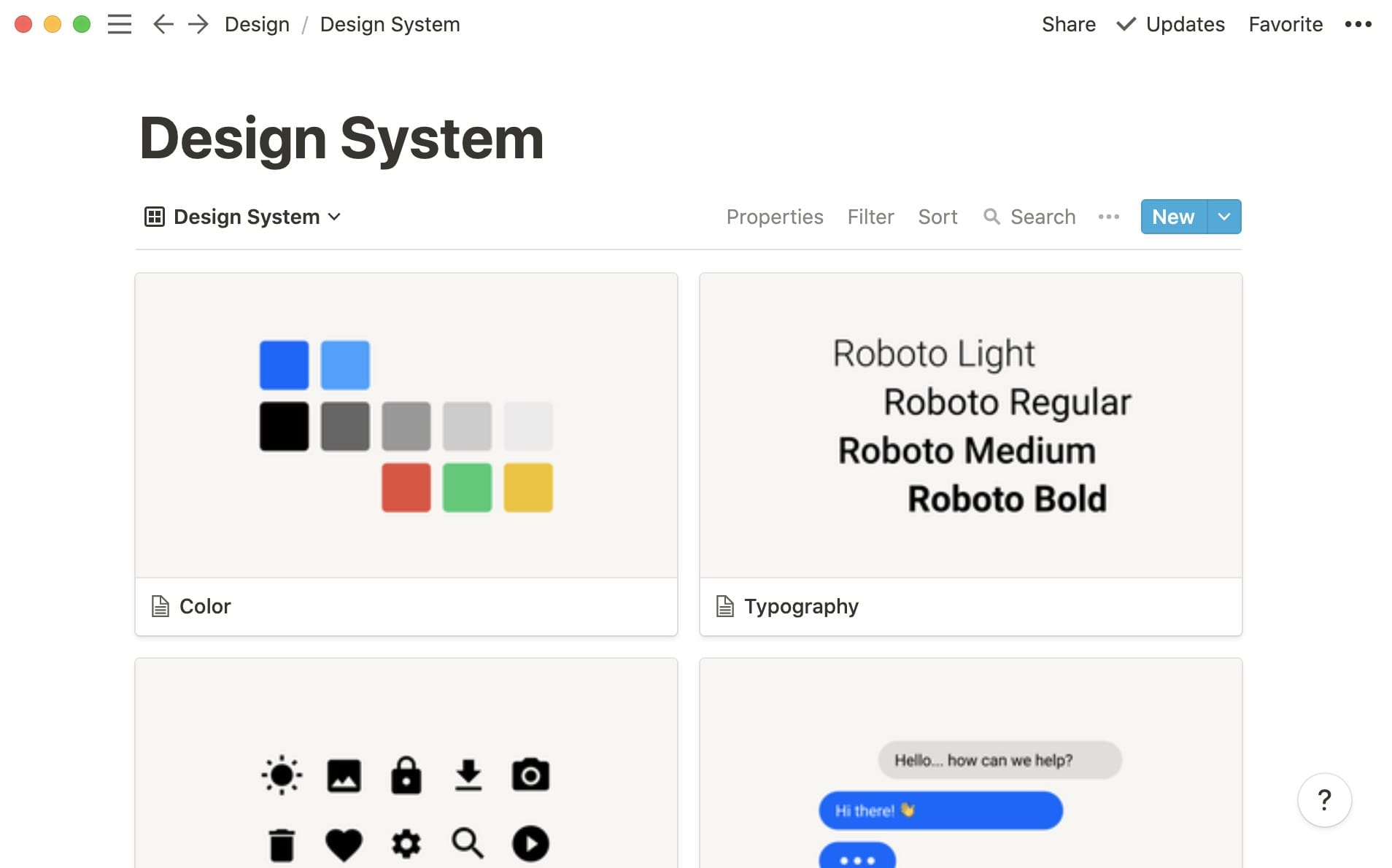Image resolution: width=1392 pixels, height=868 pixels.
Task: Favorite this Design System page
Action: (x=1285, y=24)
